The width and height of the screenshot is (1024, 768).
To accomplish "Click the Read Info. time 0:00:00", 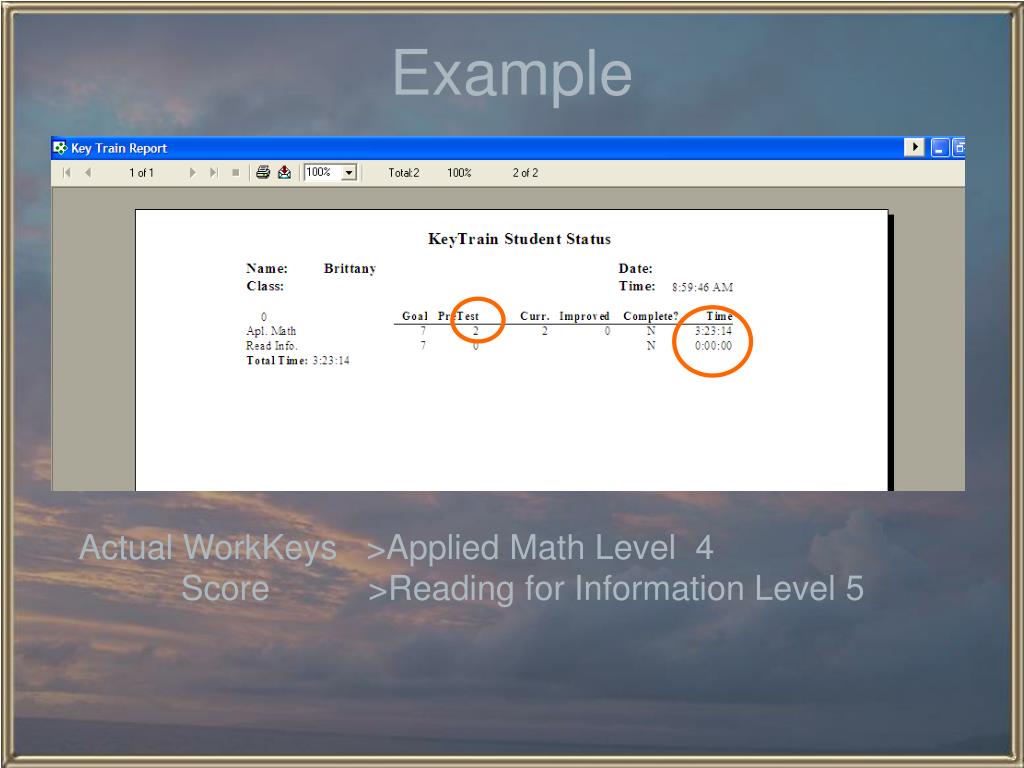I will click(713, 345).
